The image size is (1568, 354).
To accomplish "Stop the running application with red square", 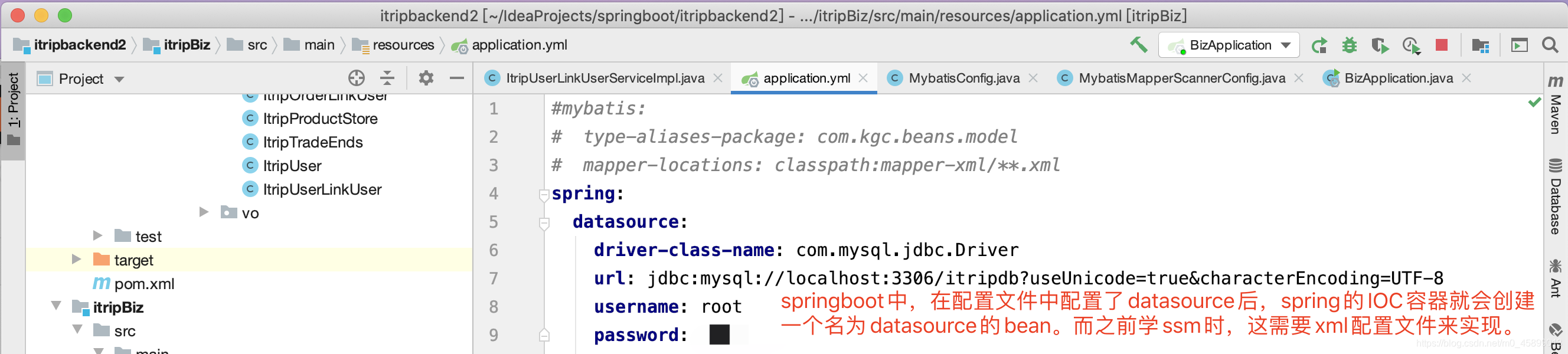I will [x=1442, y=45].
